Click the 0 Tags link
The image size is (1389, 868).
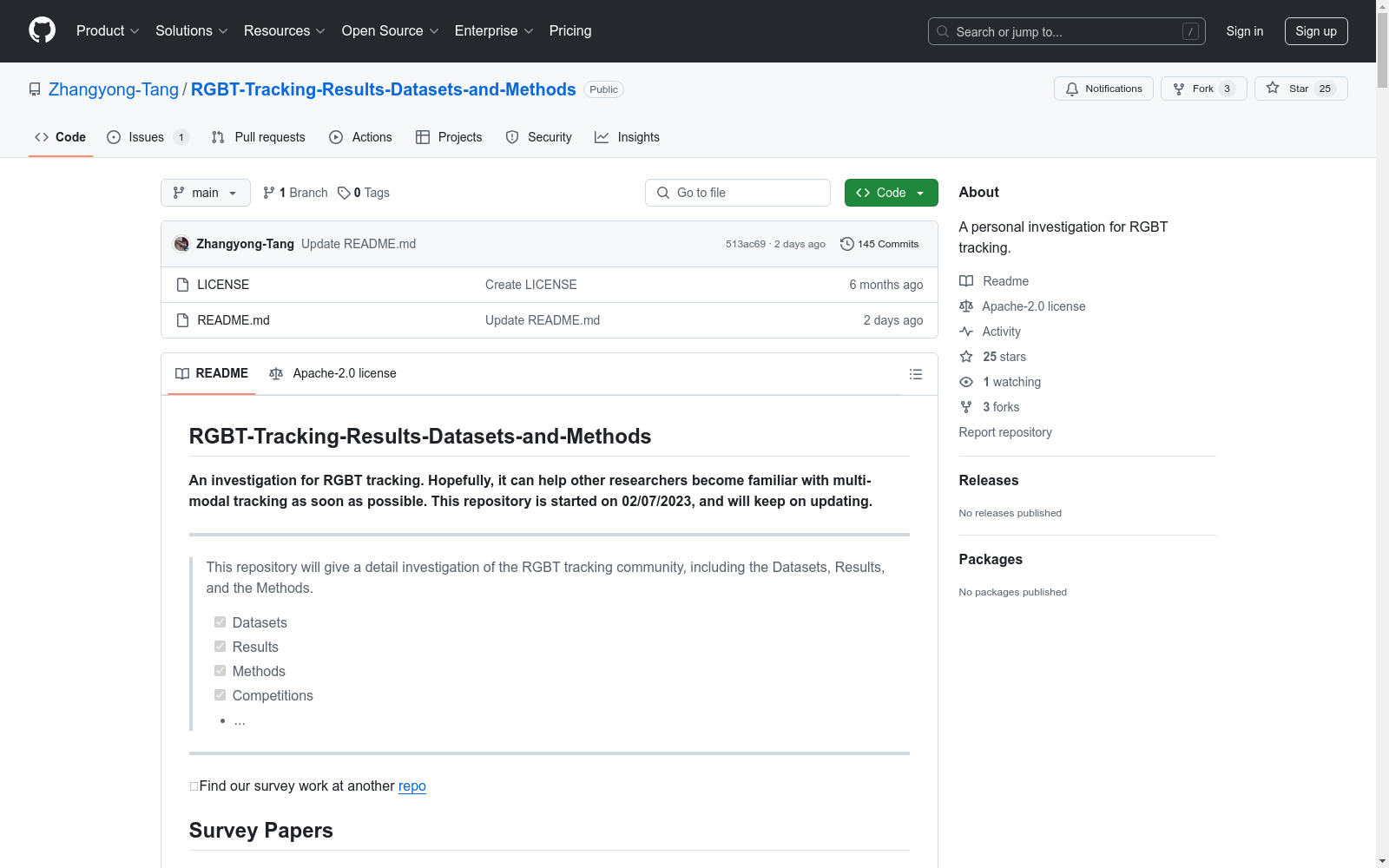click(365, 193)
